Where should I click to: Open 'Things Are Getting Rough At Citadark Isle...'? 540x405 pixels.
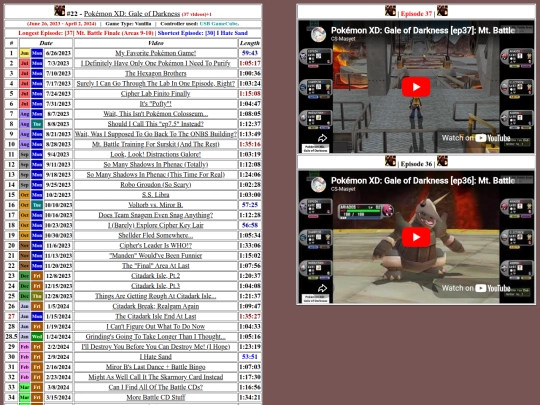coord(156,296)
